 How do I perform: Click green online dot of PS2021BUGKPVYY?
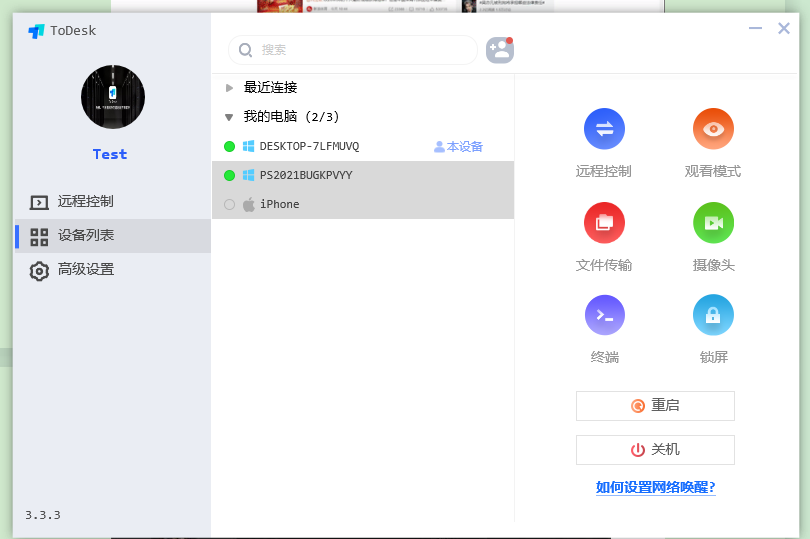point(229,176)
